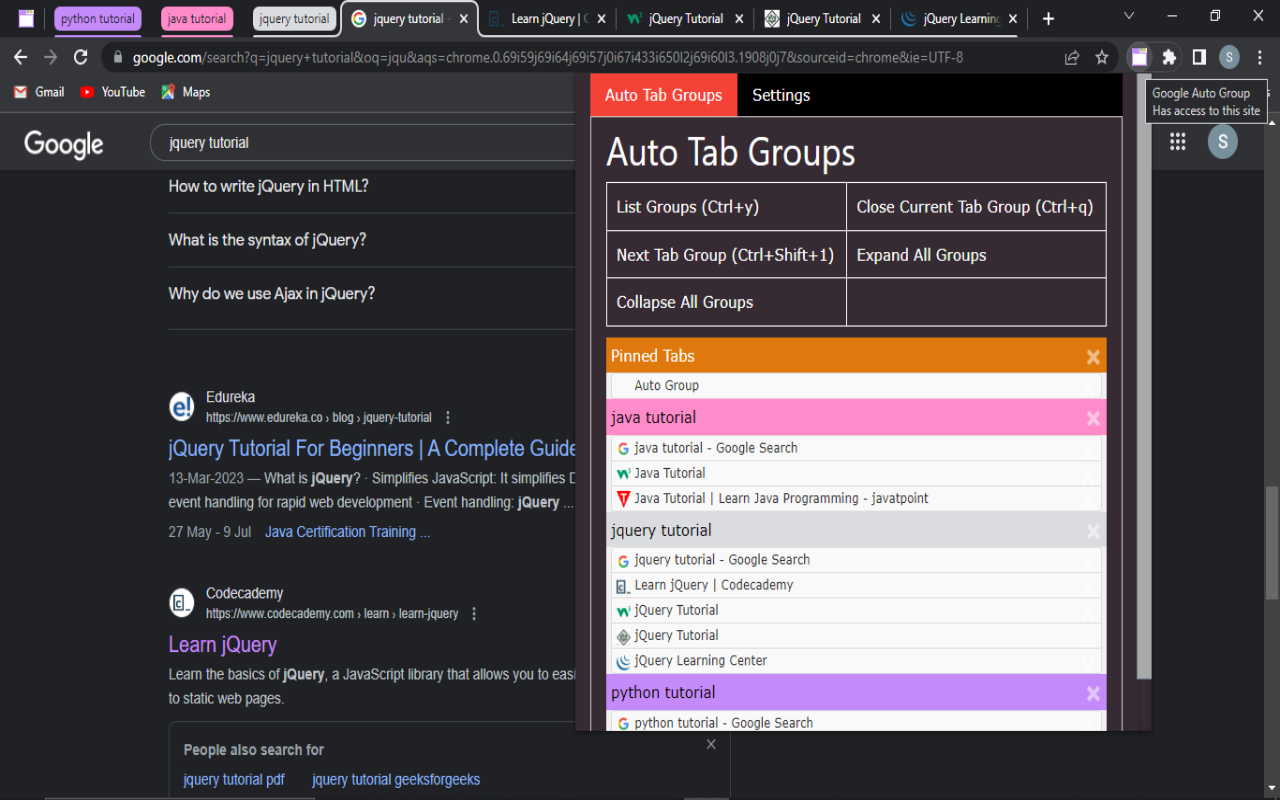Reload the page with the refresh icon
This screenshot has width=1280, height=800.
(80, 57)
